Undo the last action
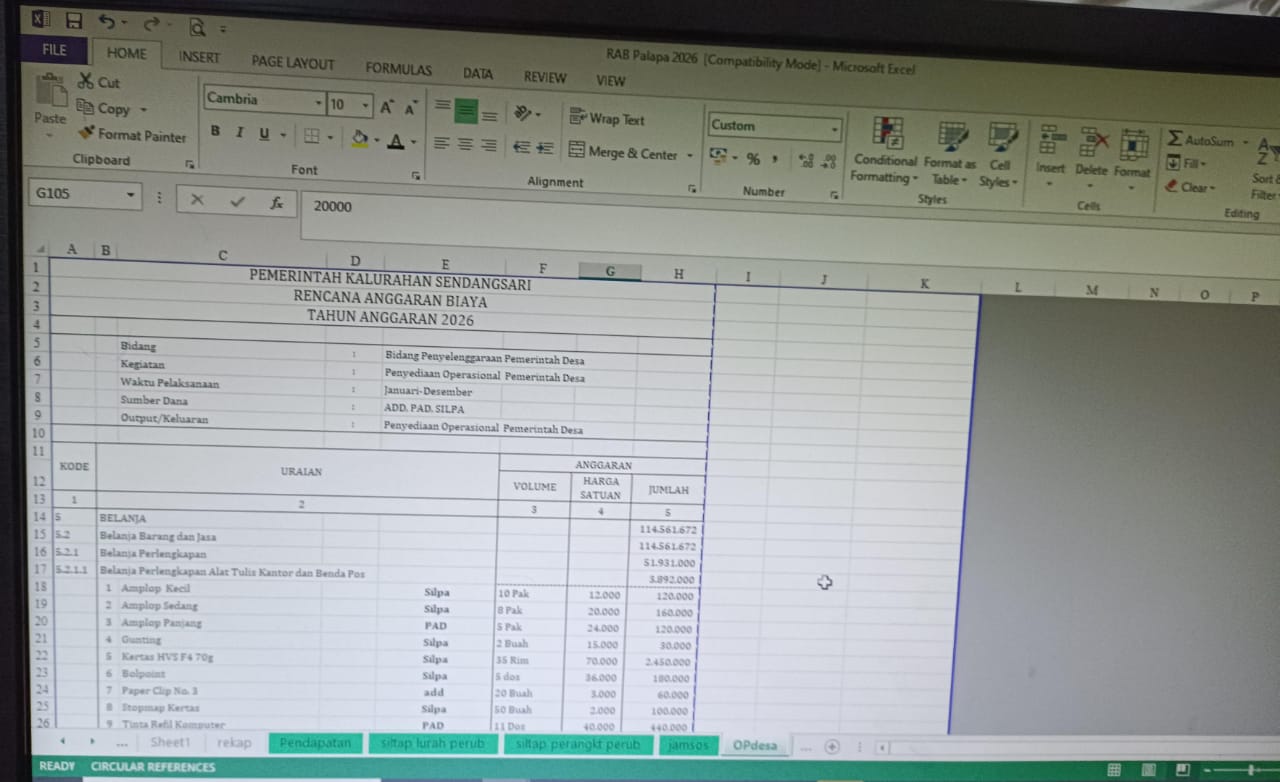Viewport: 1280px width, 782px height. coord(107,21)
